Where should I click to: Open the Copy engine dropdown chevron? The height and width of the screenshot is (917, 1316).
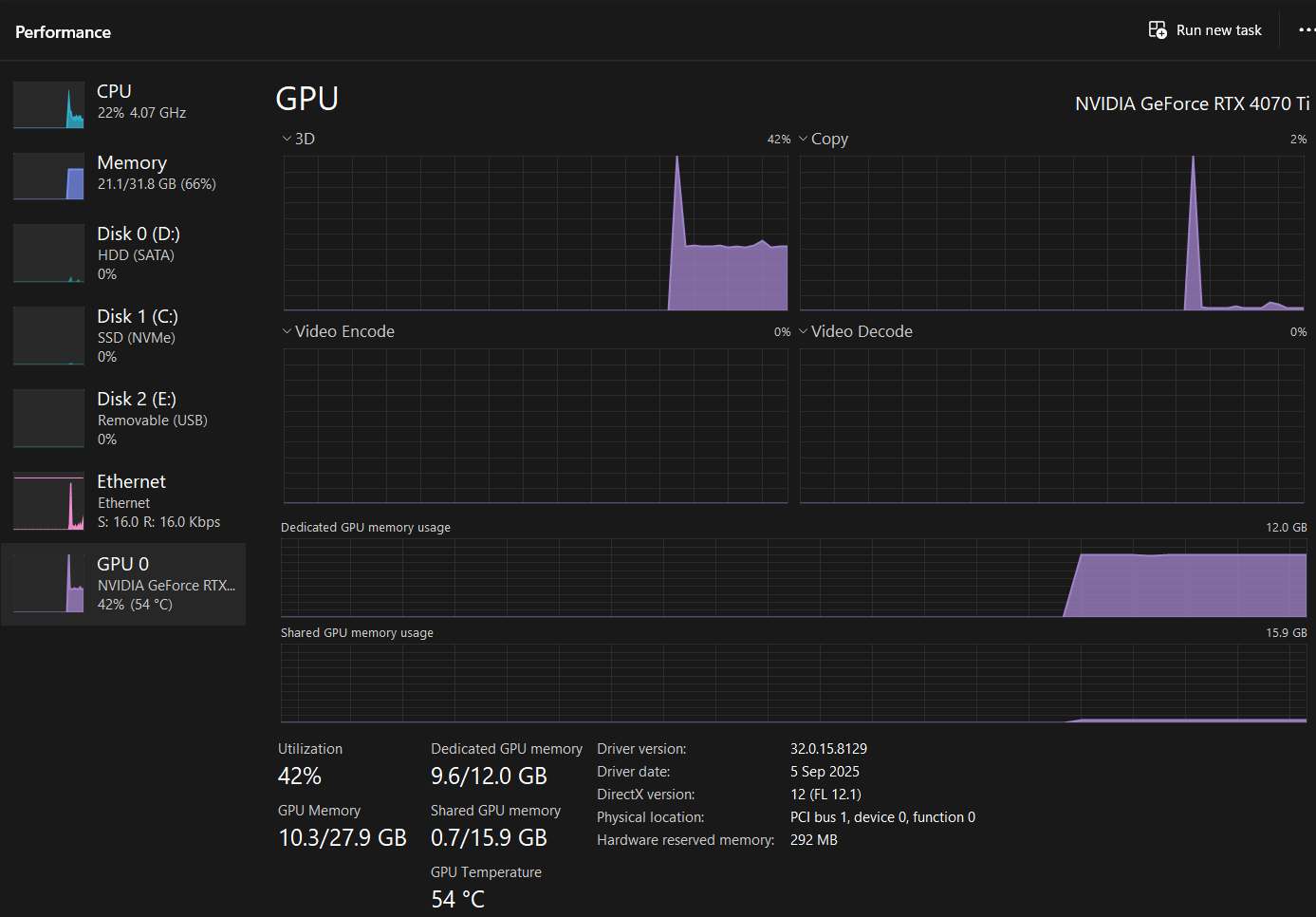click(804, 139)
